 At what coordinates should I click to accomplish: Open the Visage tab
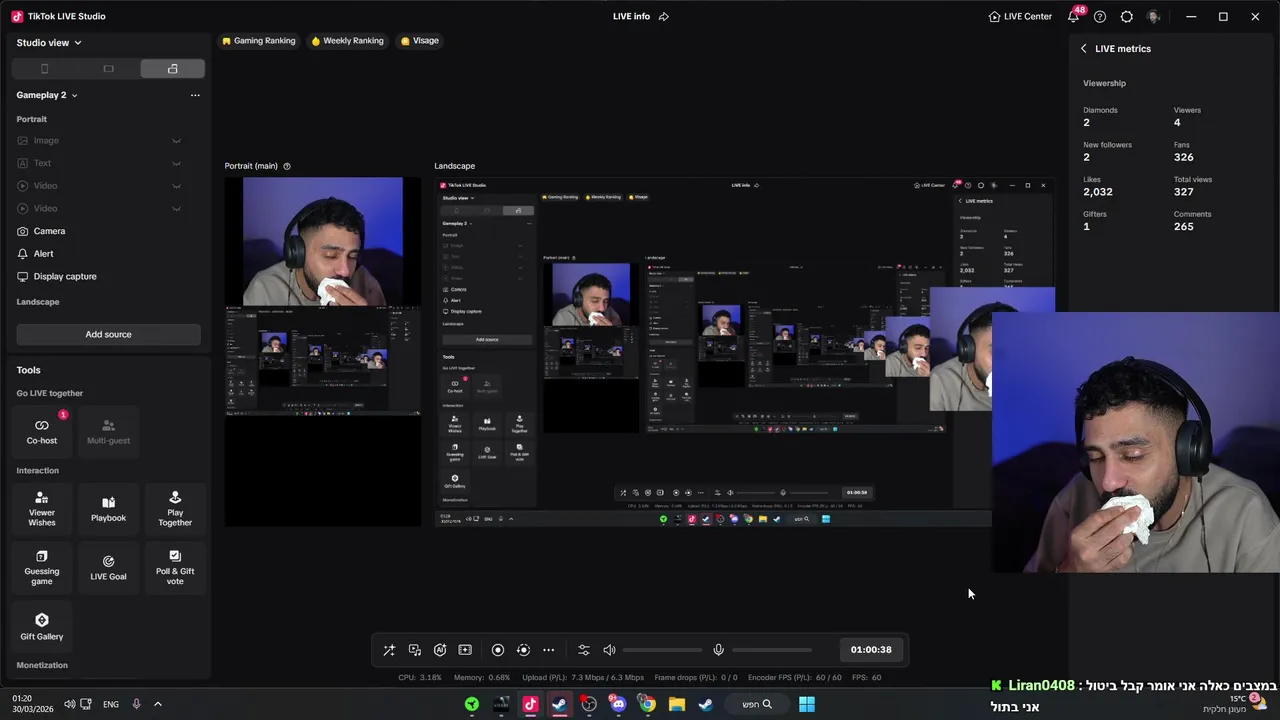[x=420, y=41]
